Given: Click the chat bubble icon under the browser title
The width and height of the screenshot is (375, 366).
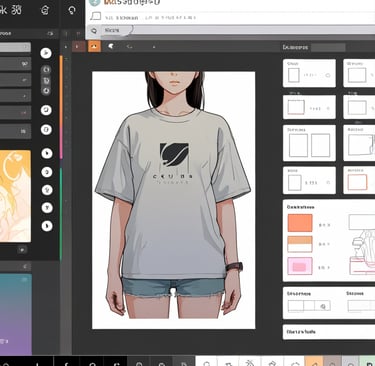Looking at the screenshot, I should [96, 16].
